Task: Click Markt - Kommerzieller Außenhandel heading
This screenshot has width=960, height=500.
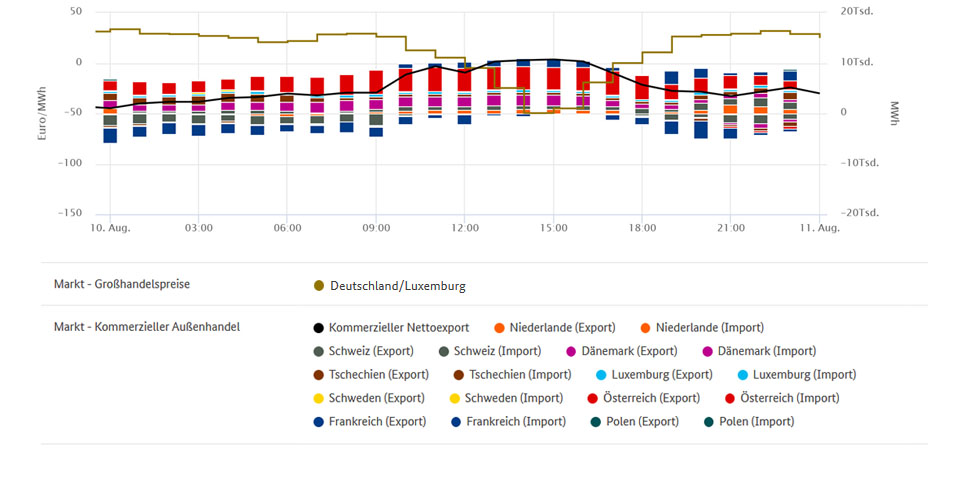Action: 147,327
